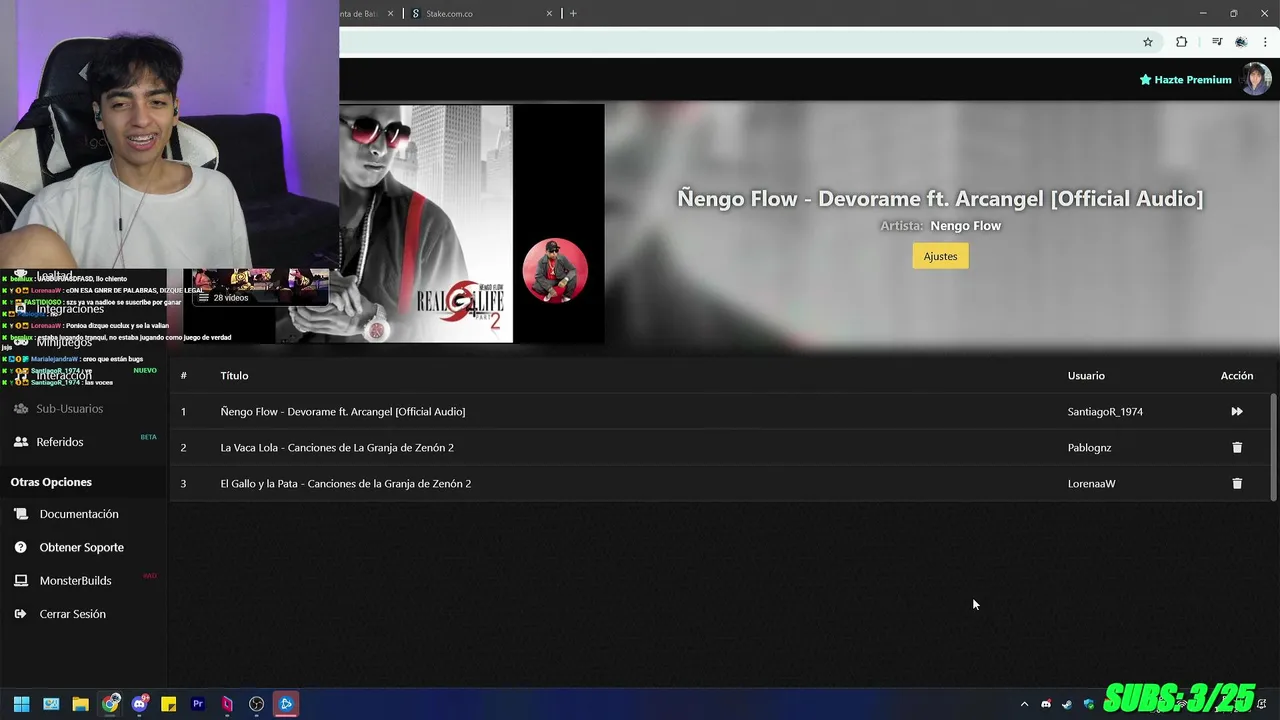This screenshot has width=1280, height=720.
Task: Bookmark this page with the star icon
Action: click(x=1148, y=42)
